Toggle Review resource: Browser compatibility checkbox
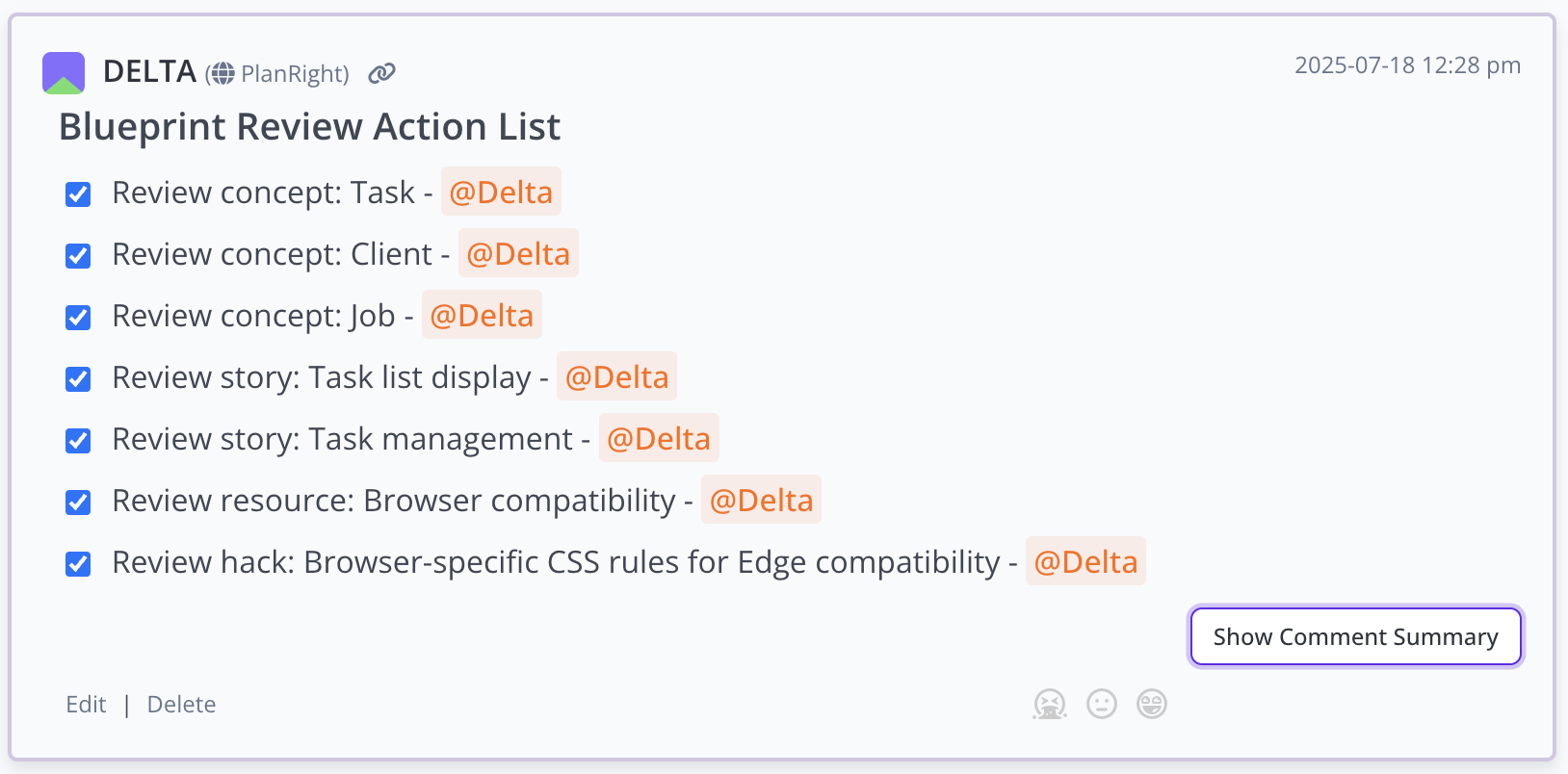Screen dimensions: 1568x774 (78, 503)
